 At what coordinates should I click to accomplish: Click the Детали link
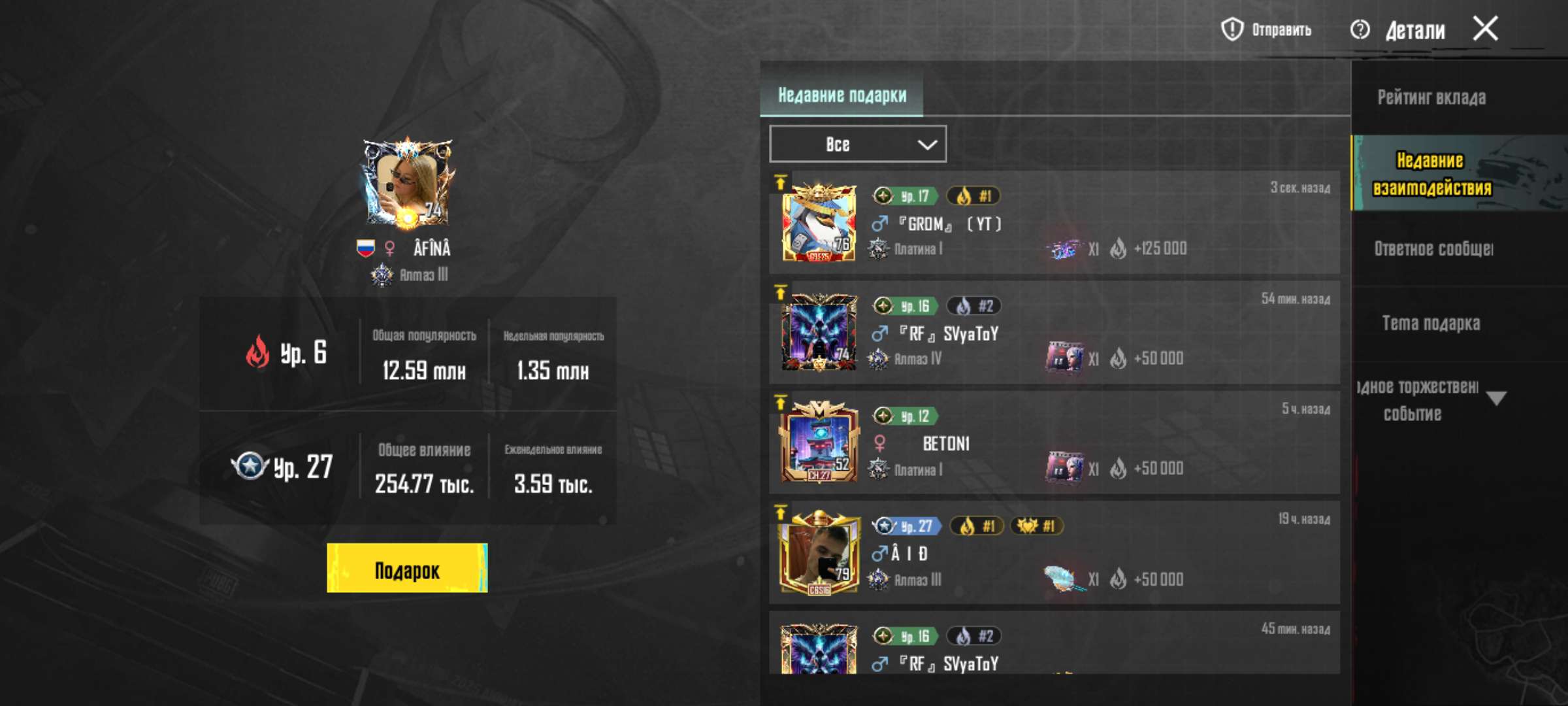click(1415, 30)
